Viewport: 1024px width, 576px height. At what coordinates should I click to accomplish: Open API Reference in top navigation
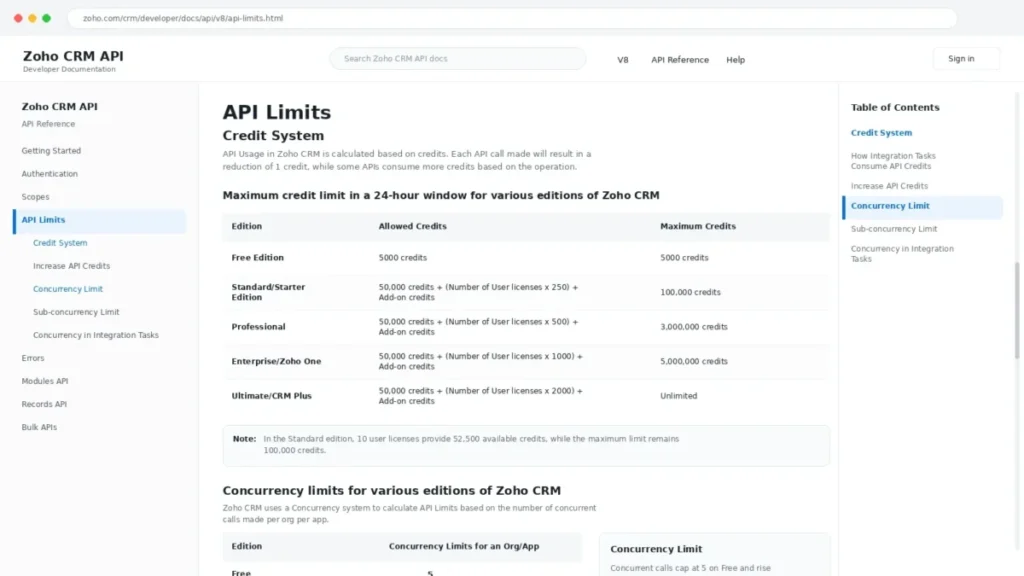click(679, 59)
